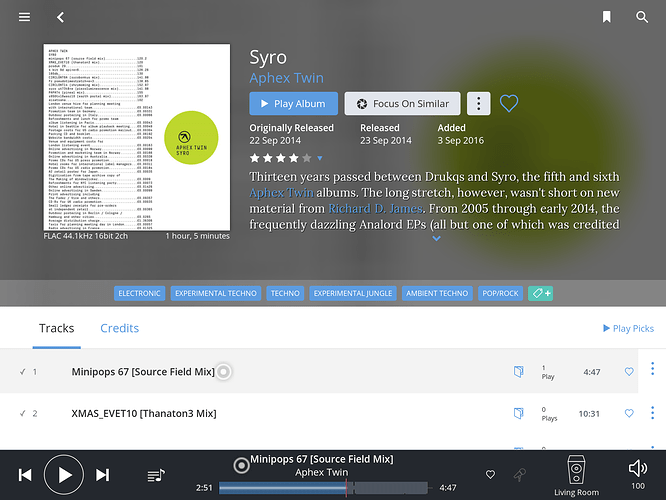Click now-playing indicator beside Minipops 67 track
The height and width of the screenshot is (500, 666).
point(223,372)
